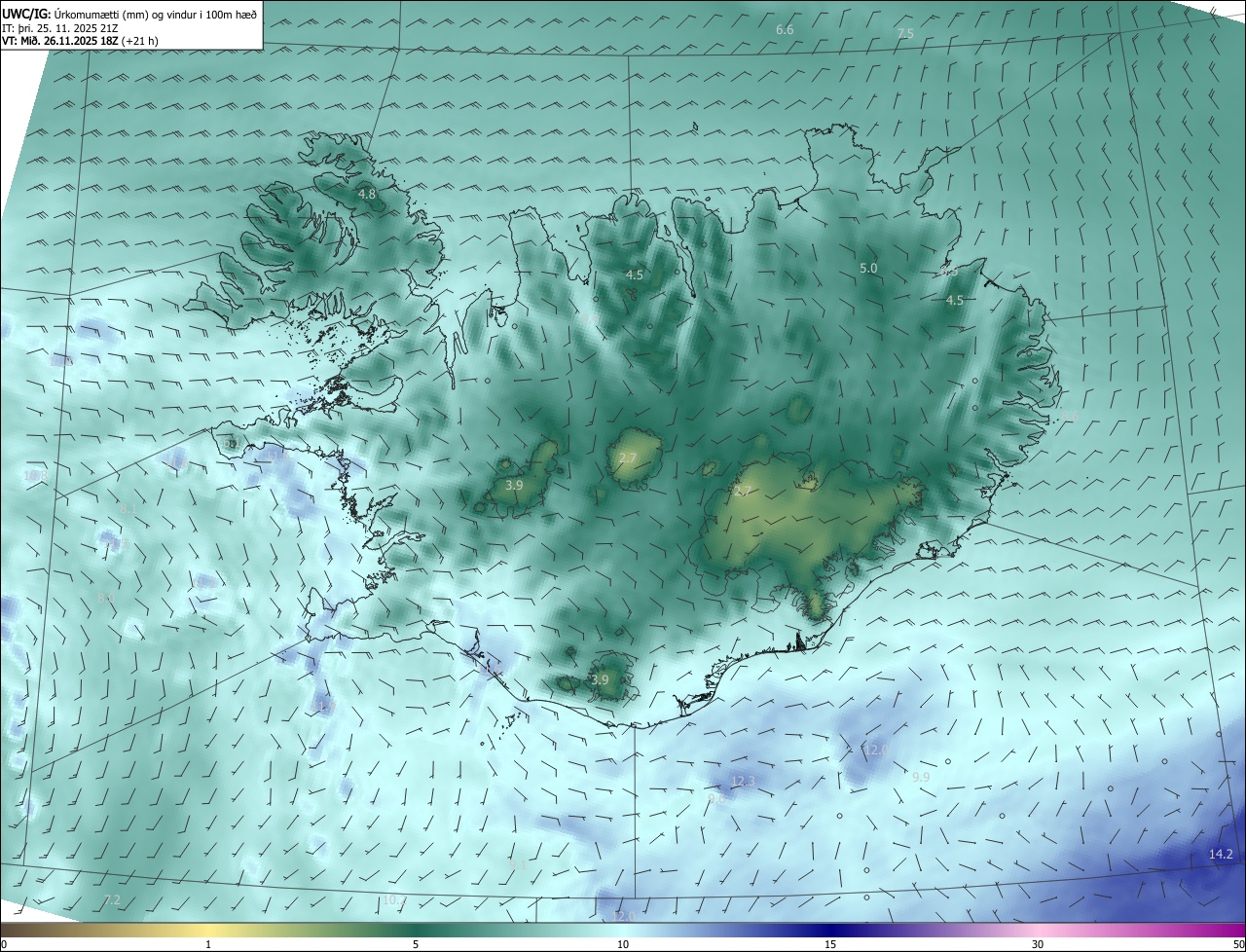
Task: Click the 10.8 value at the western edge
Action: 35,475
